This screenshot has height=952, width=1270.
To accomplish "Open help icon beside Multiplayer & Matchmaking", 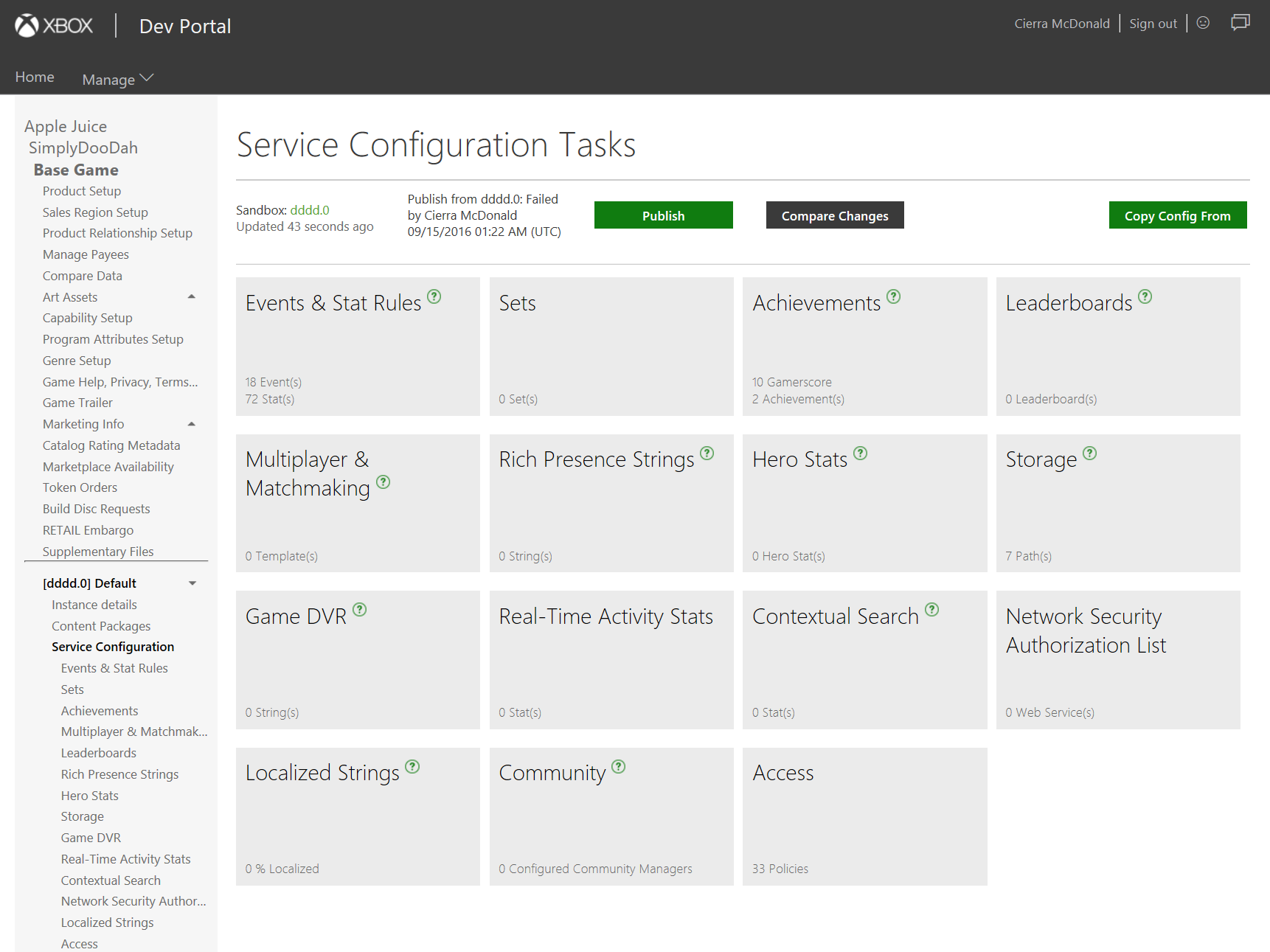I will point(384,482).
